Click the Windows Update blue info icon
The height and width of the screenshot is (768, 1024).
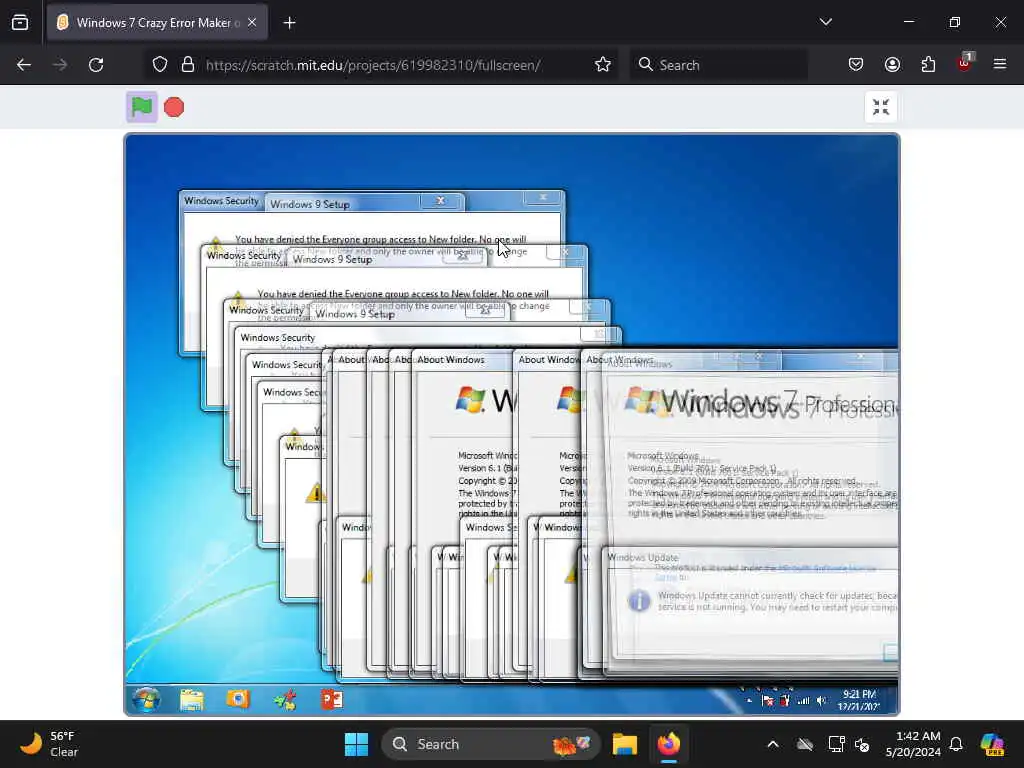point(639,601)
